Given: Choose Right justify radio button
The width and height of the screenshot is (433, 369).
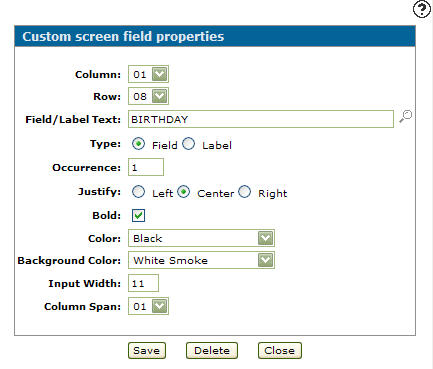Looking at the screenshot, I should (x=245, y=192).
